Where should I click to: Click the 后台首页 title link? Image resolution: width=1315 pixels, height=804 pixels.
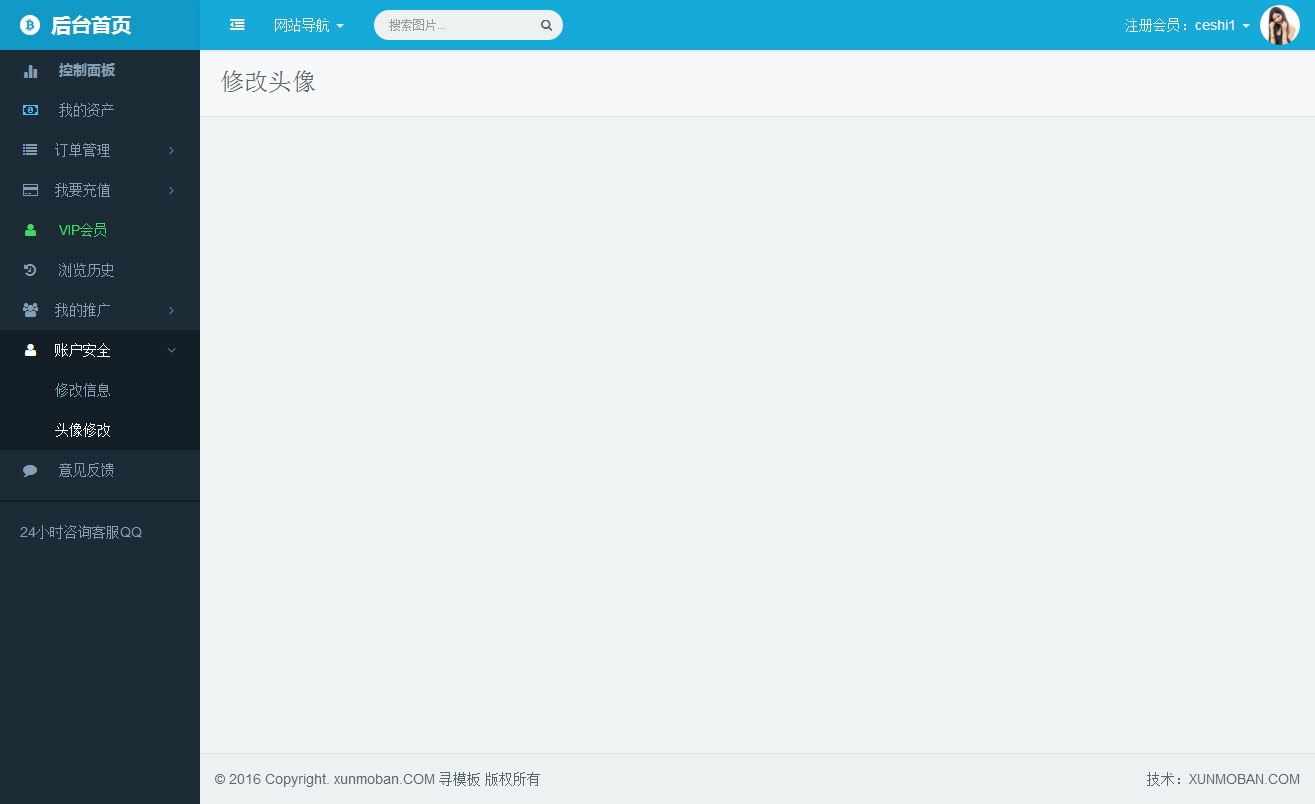[x=91, y=25]
